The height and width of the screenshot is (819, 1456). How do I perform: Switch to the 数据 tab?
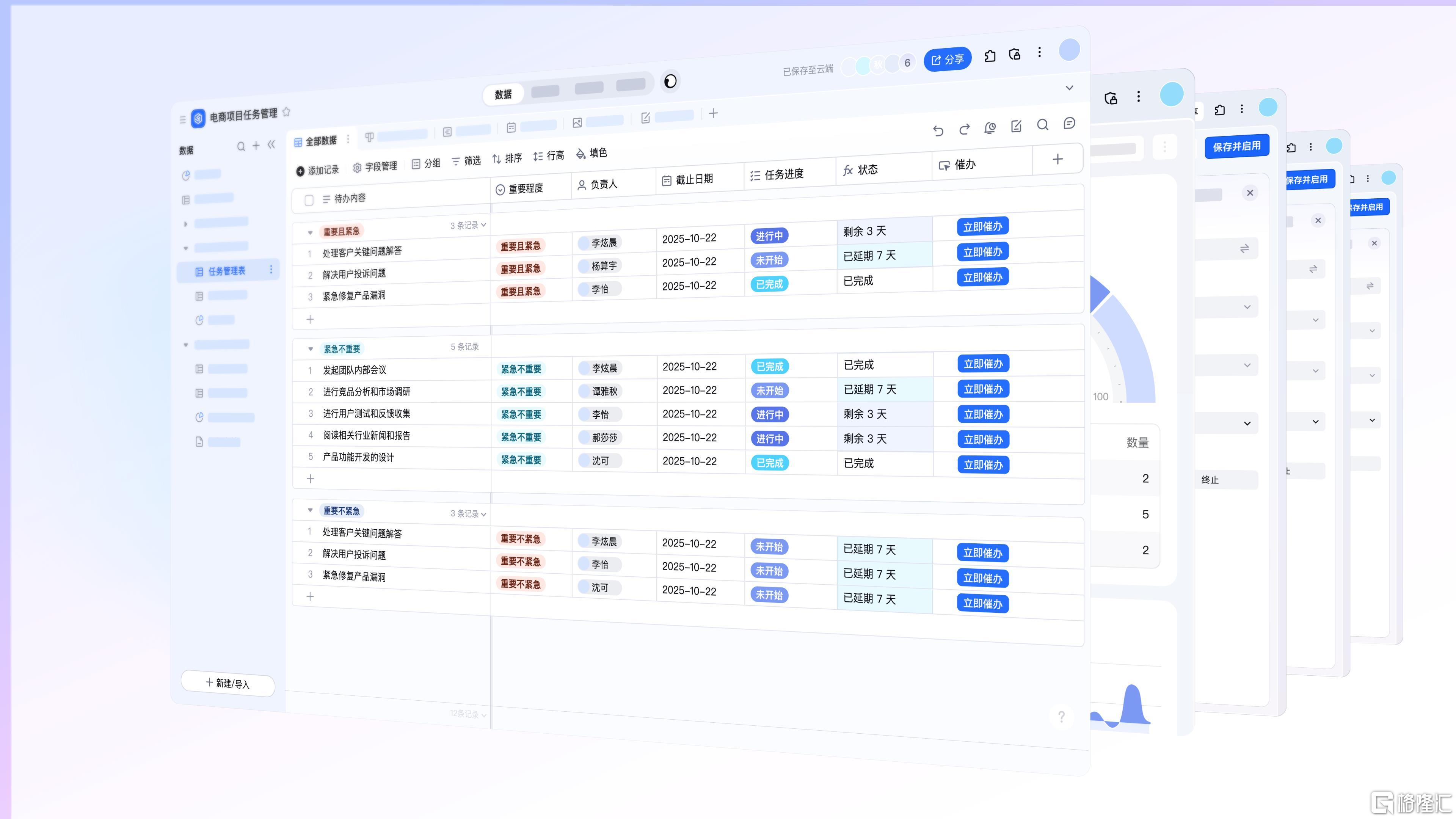click(503, 94)
